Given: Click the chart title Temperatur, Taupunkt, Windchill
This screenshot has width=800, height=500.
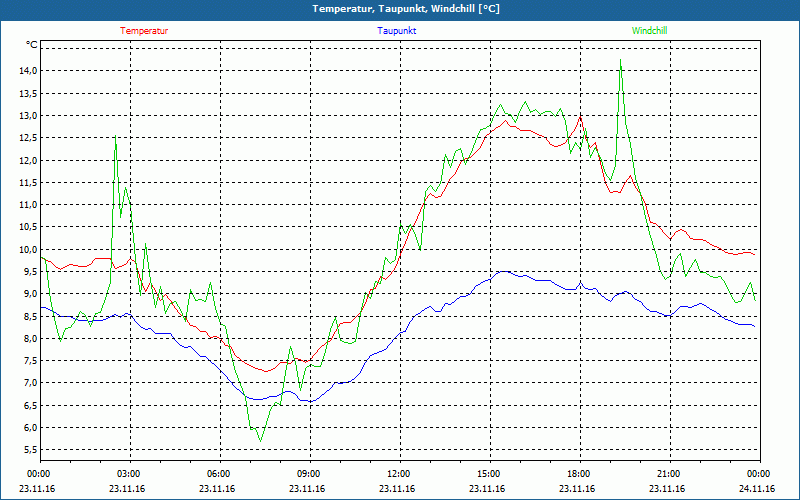Looking at the screenshot, I should click(406, 9).
